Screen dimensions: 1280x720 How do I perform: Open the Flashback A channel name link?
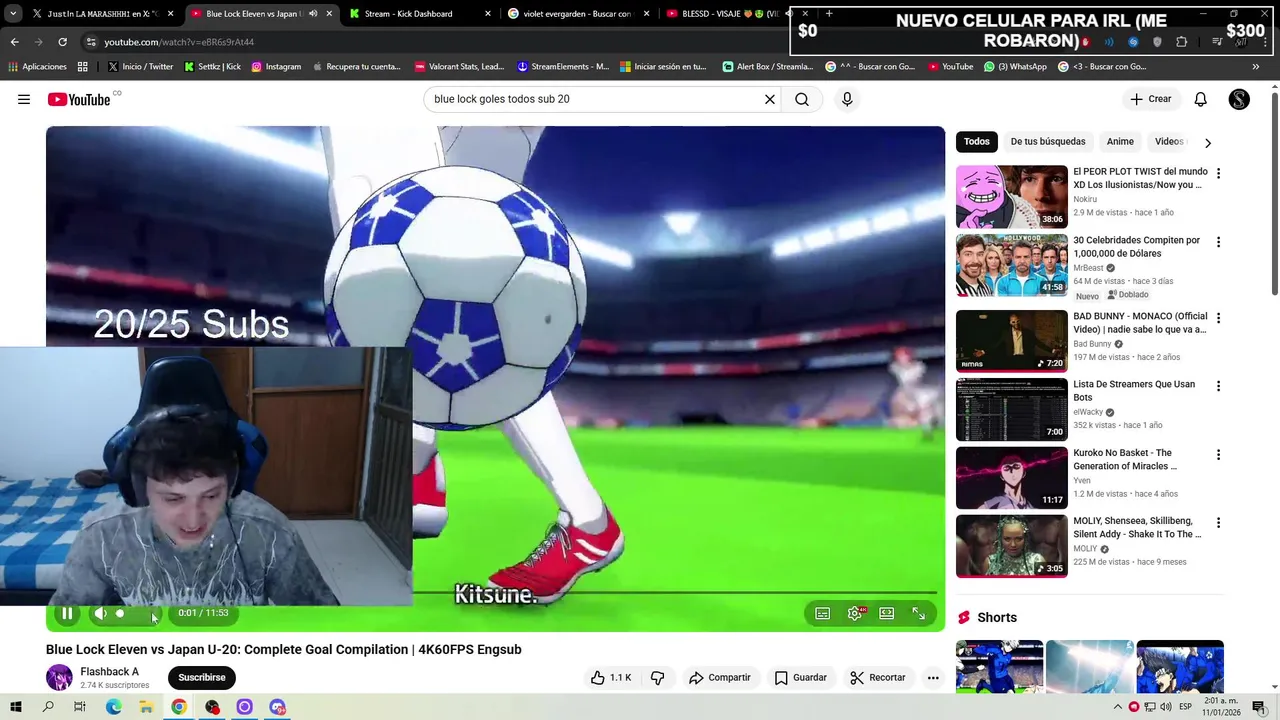coord(110,672)
